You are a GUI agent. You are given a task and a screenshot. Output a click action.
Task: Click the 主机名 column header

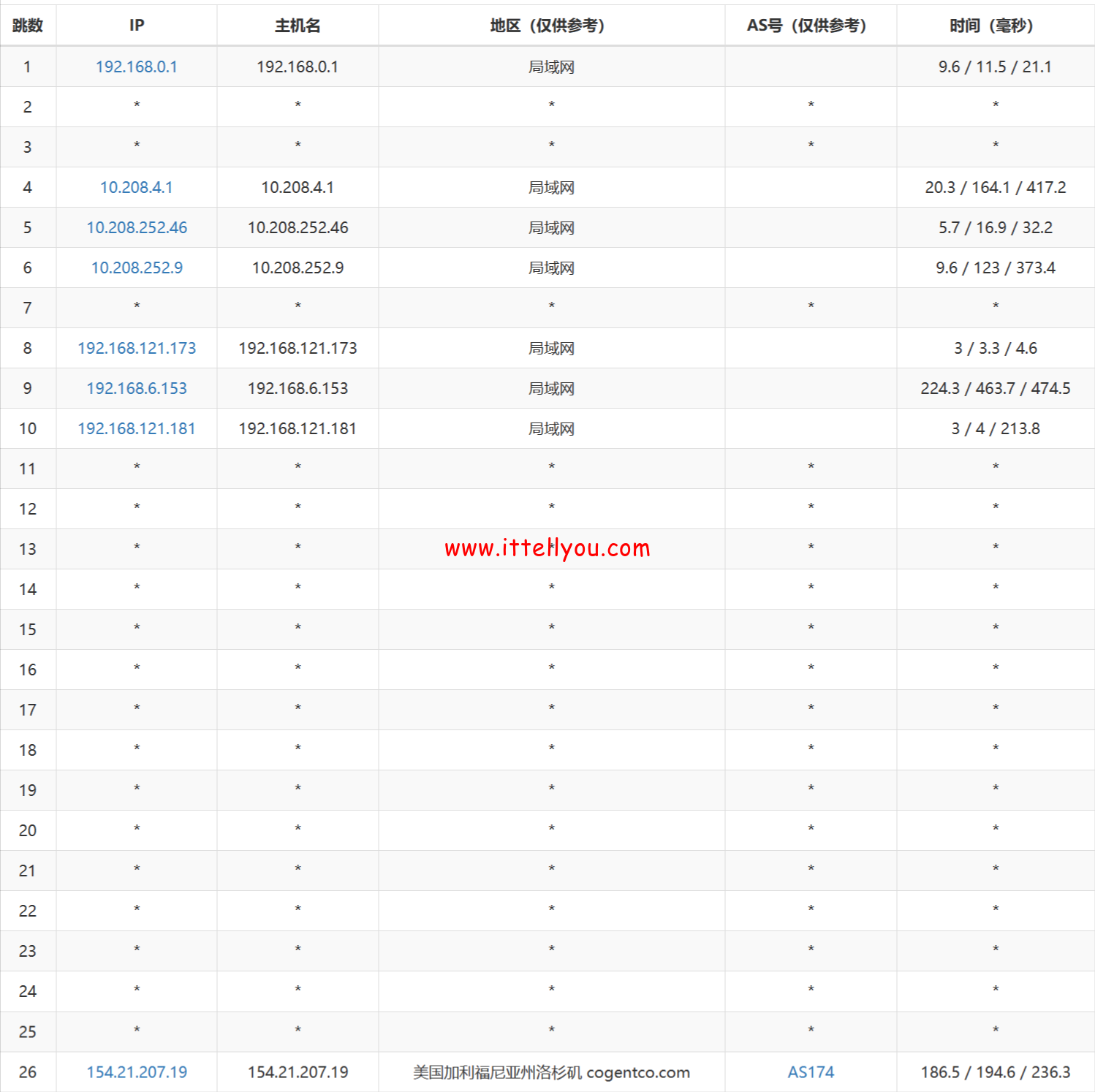click(x=298, y=26)
